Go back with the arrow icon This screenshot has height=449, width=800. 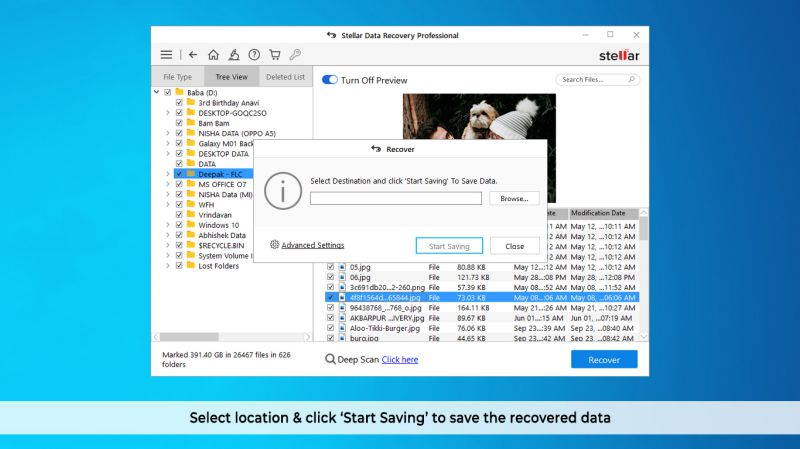tap(193, 55)
